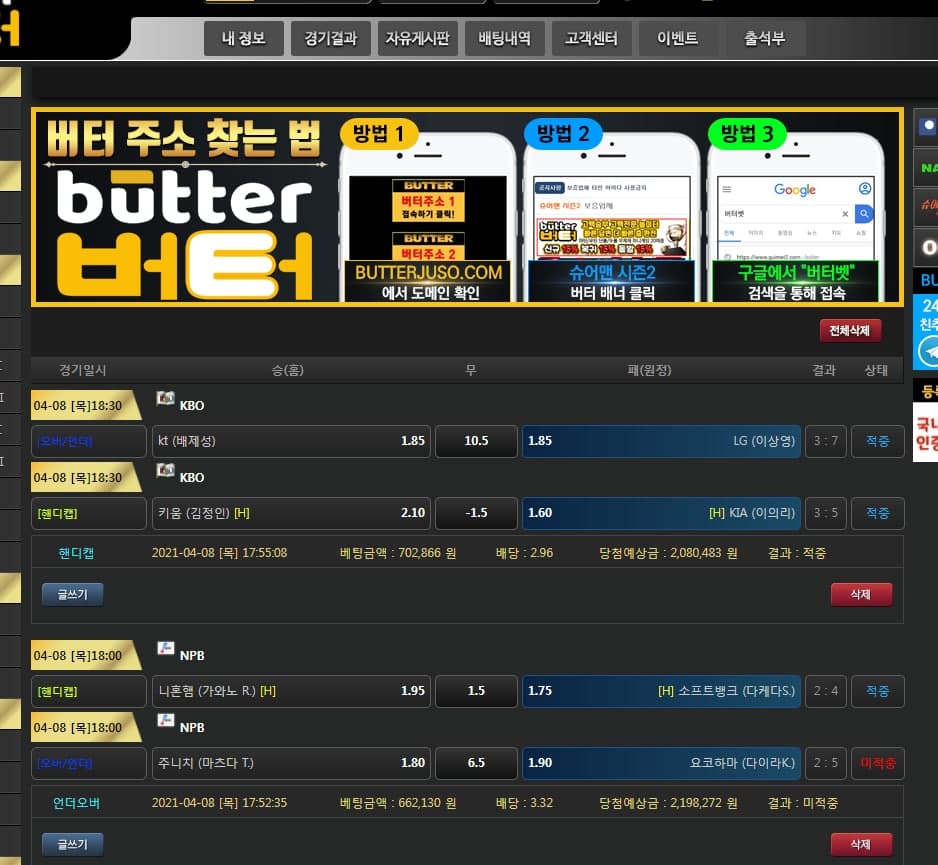
Task: Click the 10.5 over/under line in kt match
Action: 476,441
